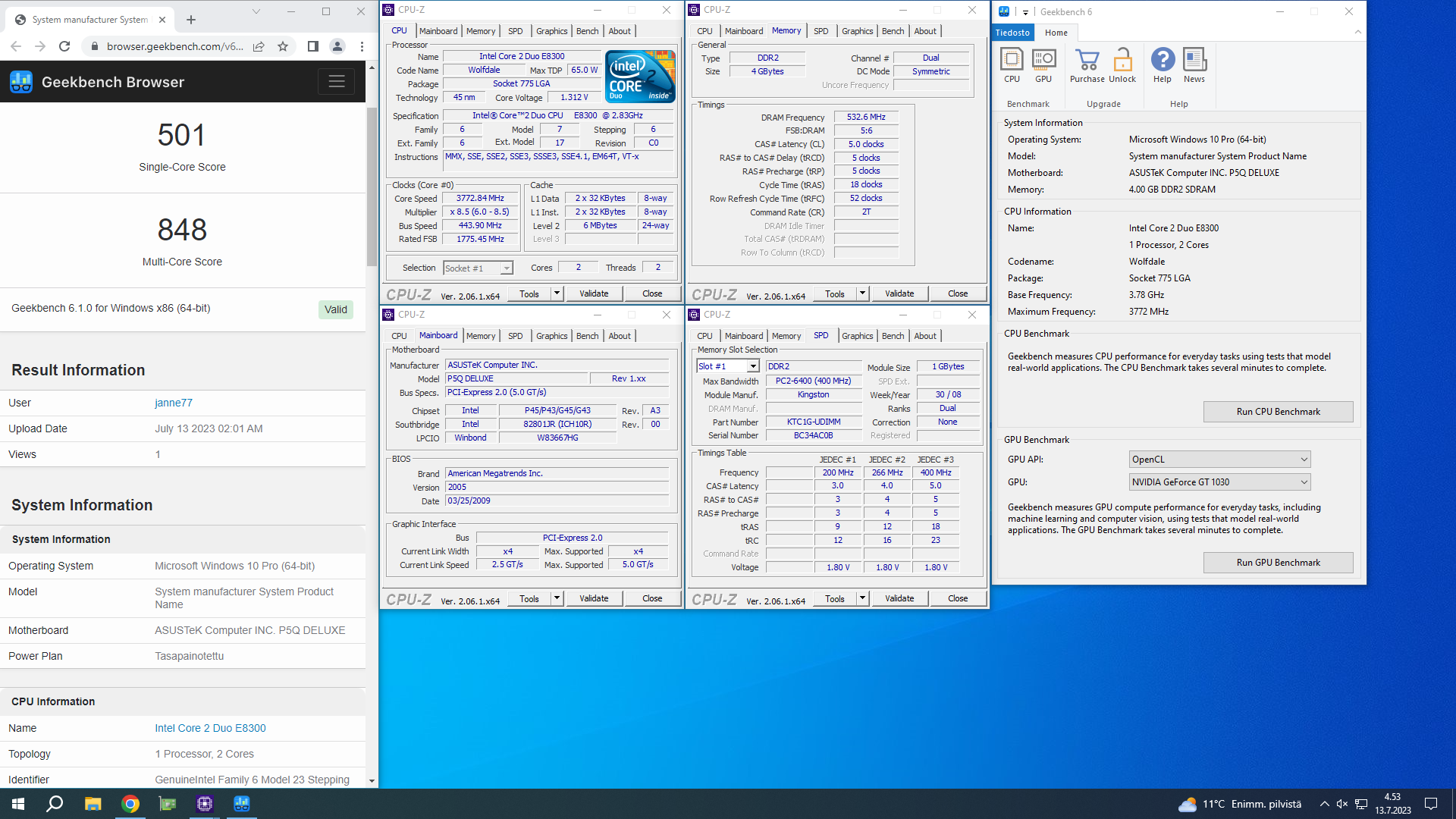Click the Valid status badge
The height and width of the screenshot is (819, 1456).
coord(336,309)
